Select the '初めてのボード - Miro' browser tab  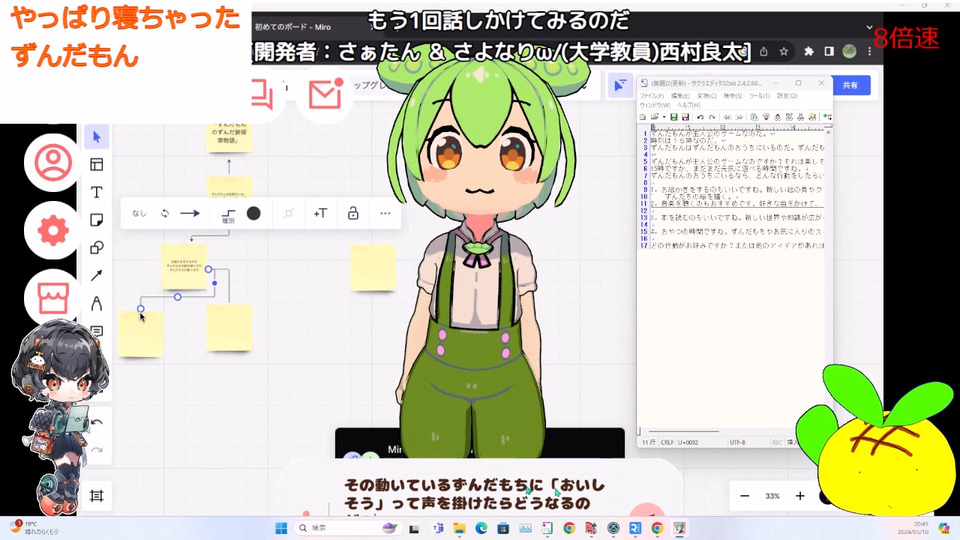pyautogui.click(x=293, y=27)
